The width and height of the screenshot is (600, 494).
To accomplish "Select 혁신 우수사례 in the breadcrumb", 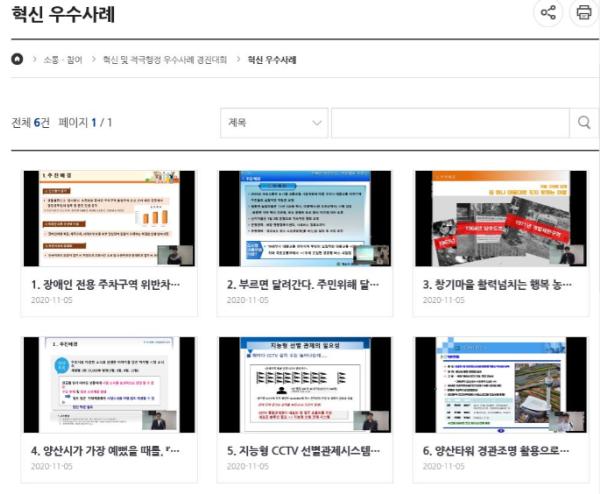I will [271, 60].
